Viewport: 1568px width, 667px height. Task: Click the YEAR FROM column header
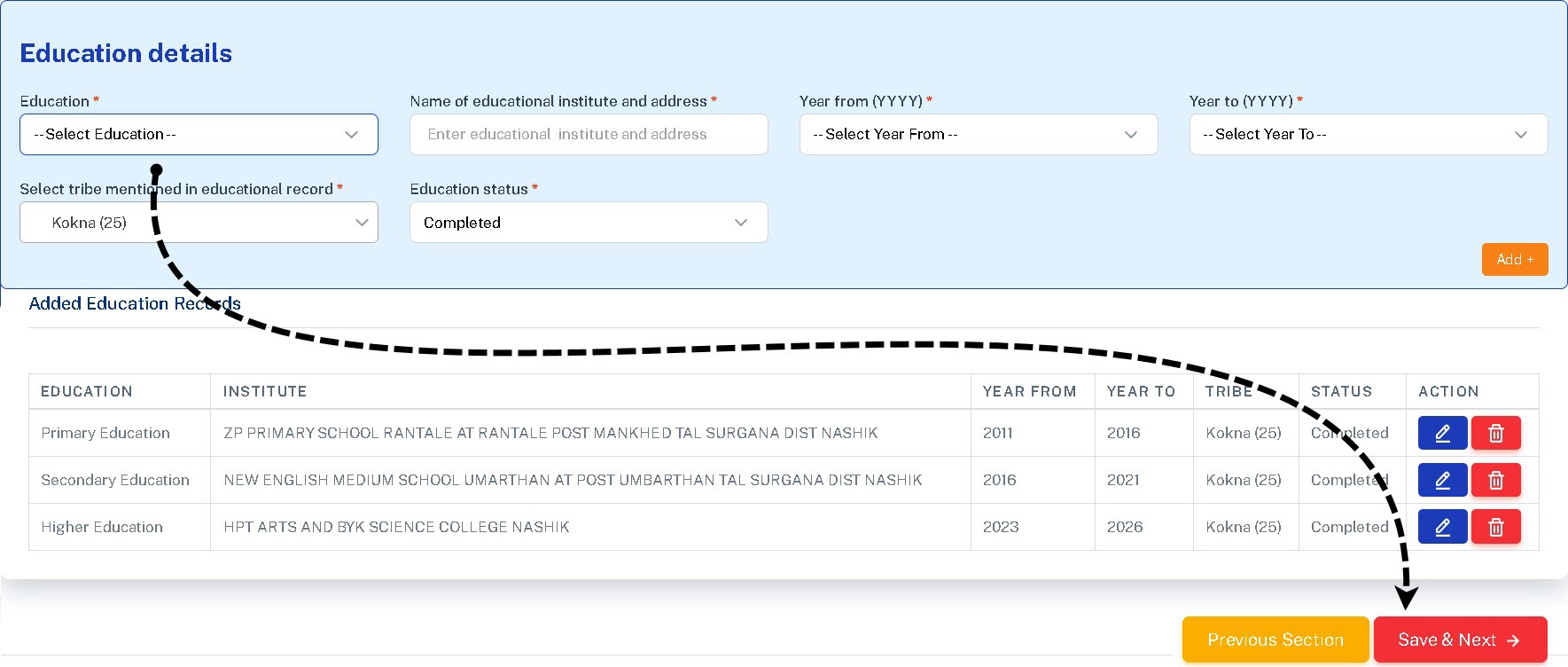1029,391
